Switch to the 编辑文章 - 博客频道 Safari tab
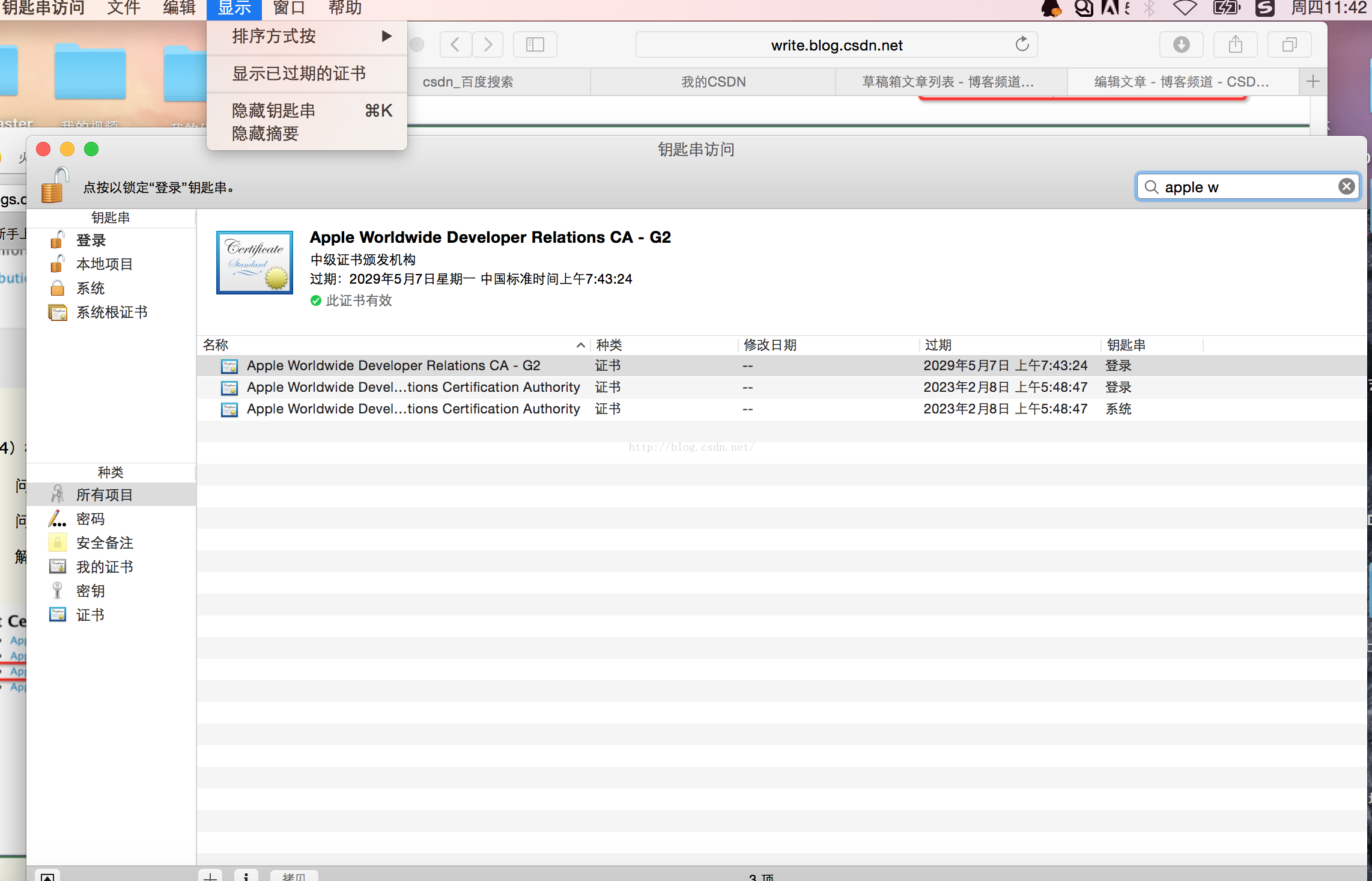Screen dimensions: 1372x881 (1183, 82)
